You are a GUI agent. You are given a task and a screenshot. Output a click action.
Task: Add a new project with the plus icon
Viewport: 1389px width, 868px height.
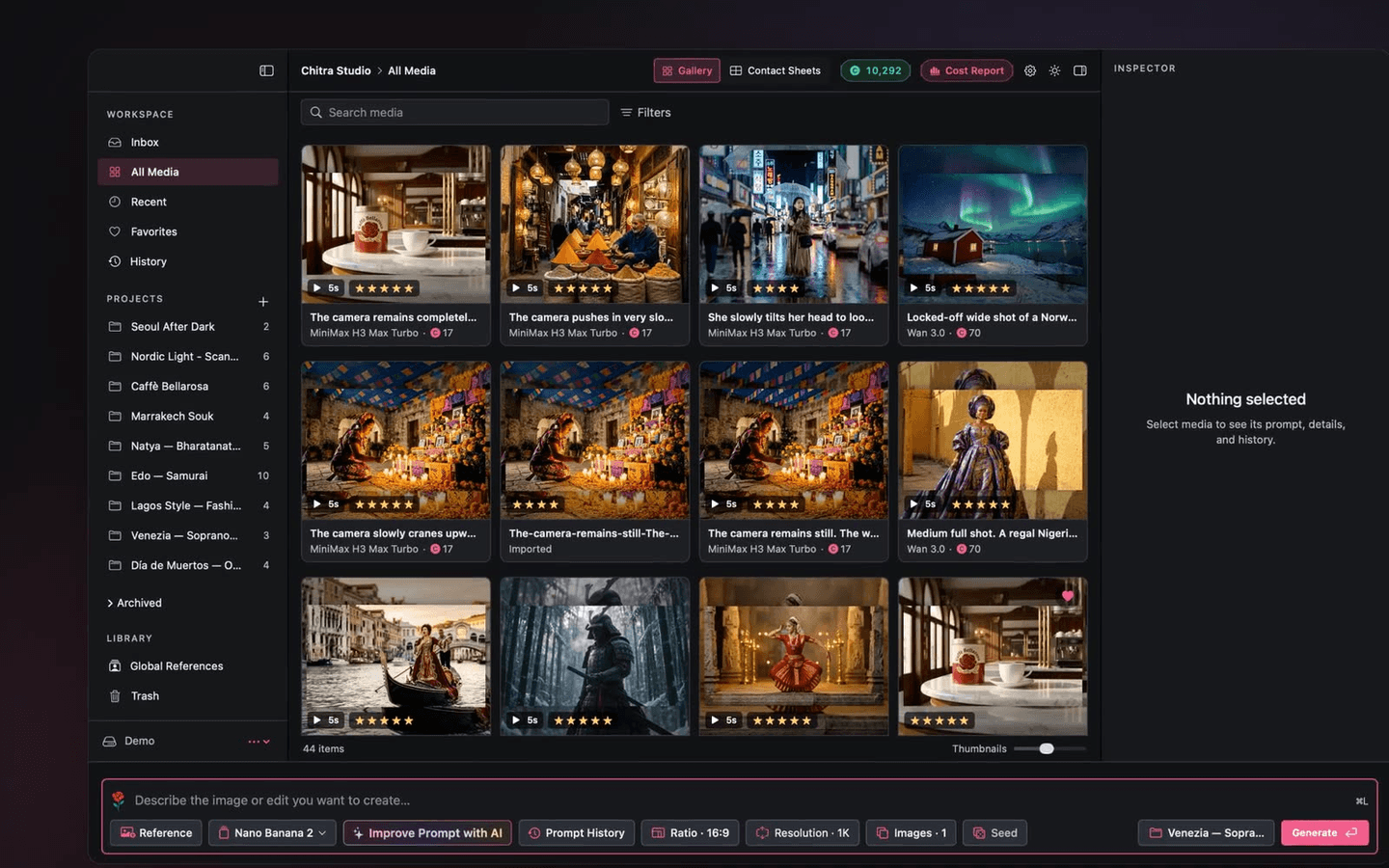(x=263, y=302)
